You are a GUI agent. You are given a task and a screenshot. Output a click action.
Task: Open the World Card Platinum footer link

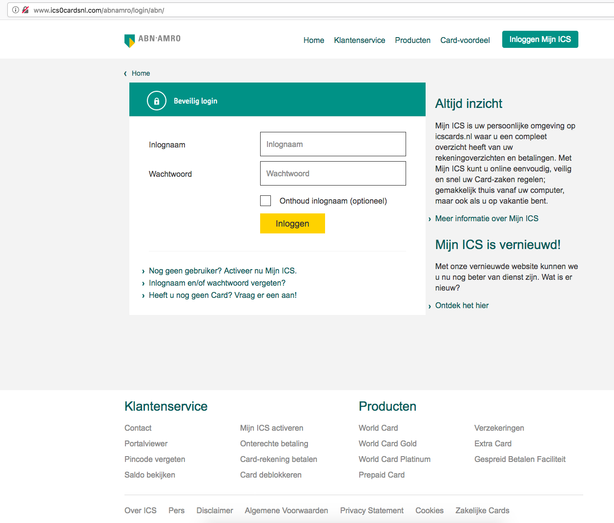pos(394,459)
